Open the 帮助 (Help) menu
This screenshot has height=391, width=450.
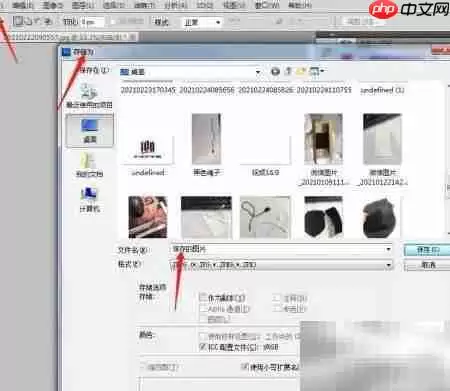pyautogui.click(x=300, y=5)
